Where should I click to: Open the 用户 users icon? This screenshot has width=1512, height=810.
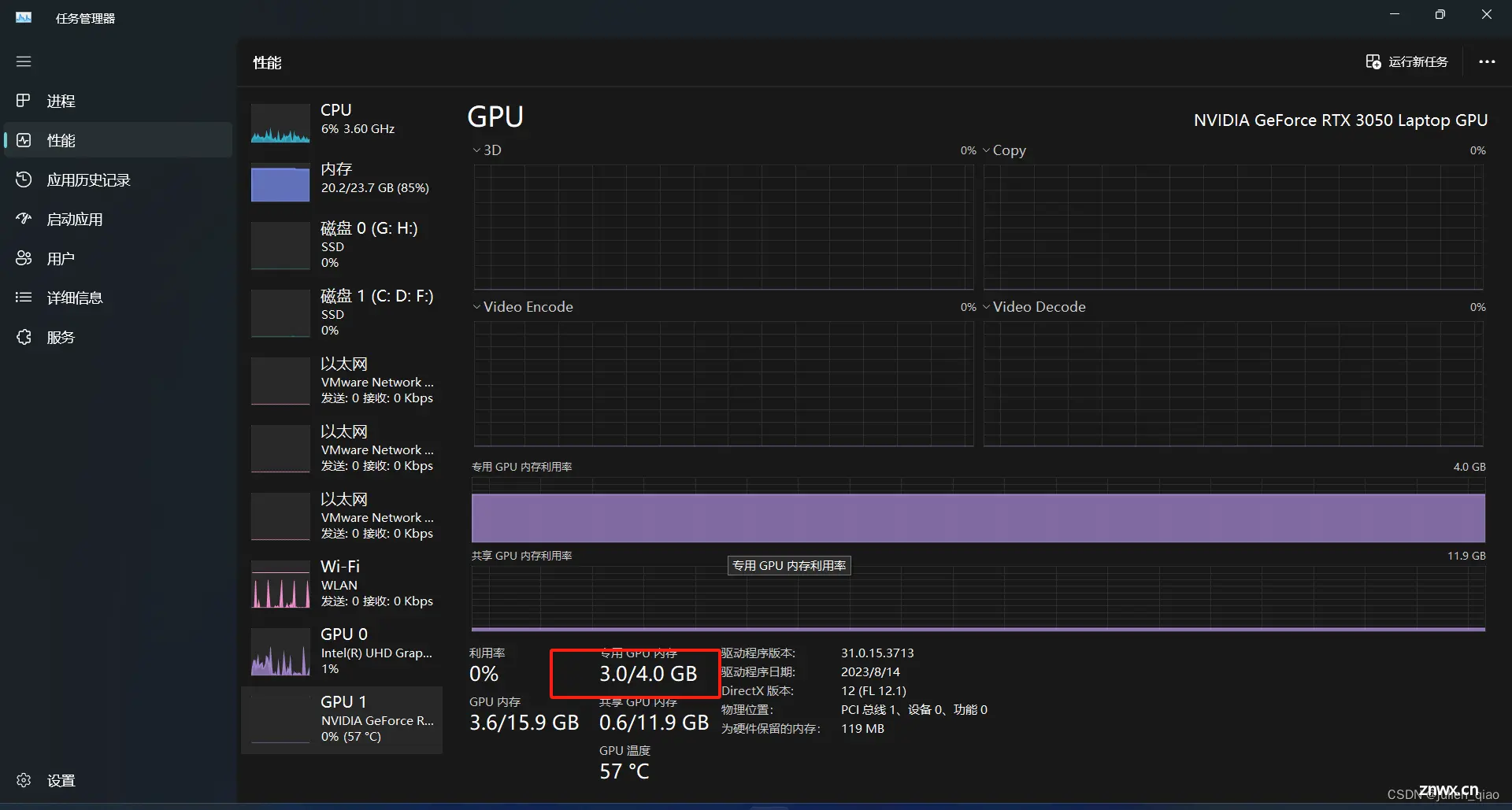coord(24,258)
